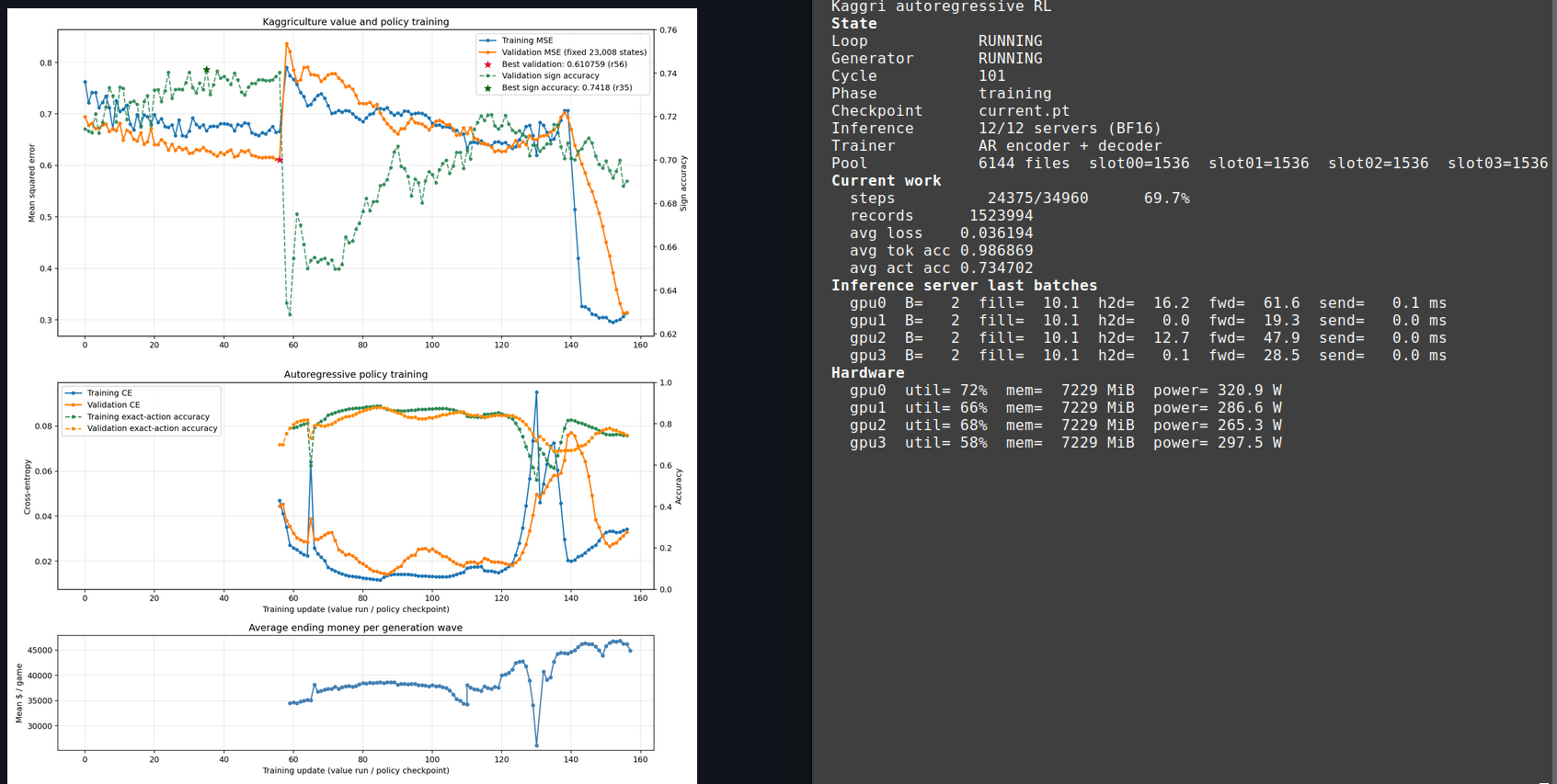Image resolution: width=1557 pixels, height=784 pixels.
Task: Click gpu2's fwd value "47.9"
Action: coord(1281,338)
